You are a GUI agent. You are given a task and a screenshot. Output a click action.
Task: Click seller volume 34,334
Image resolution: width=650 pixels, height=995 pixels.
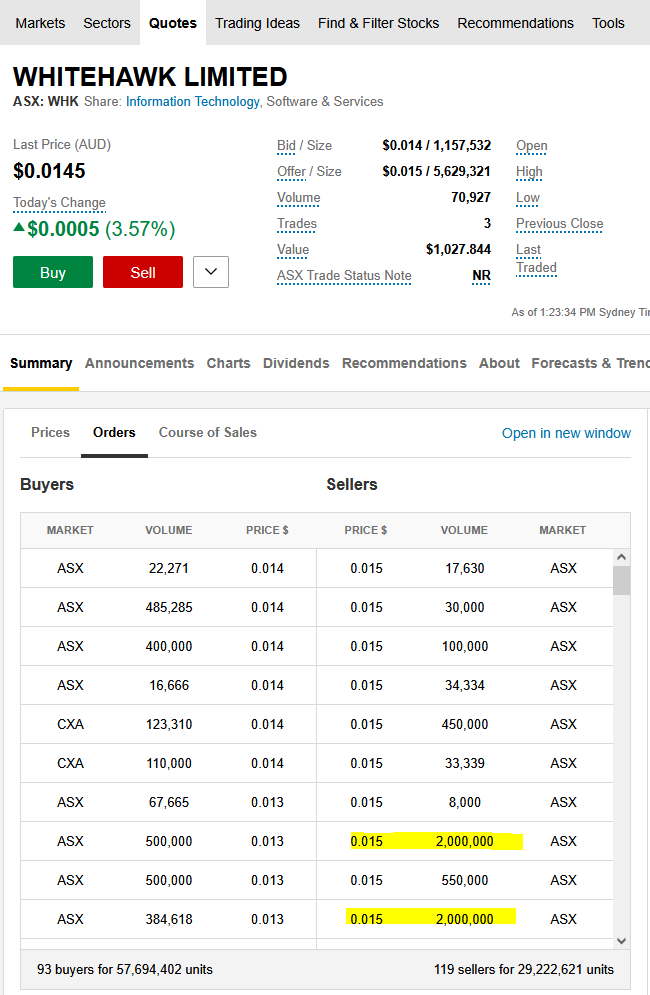[x=465, y=686]
